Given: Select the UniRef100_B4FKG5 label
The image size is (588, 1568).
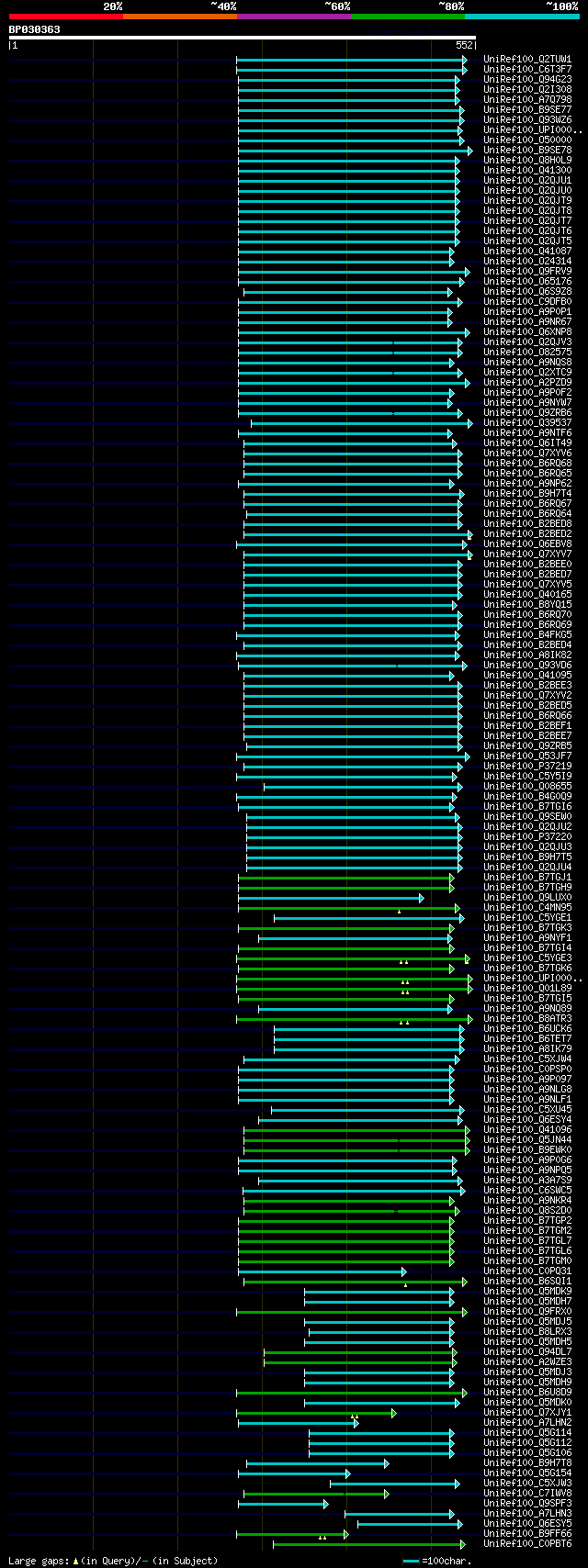Looking at the screenshot, I should pos(527,634).
